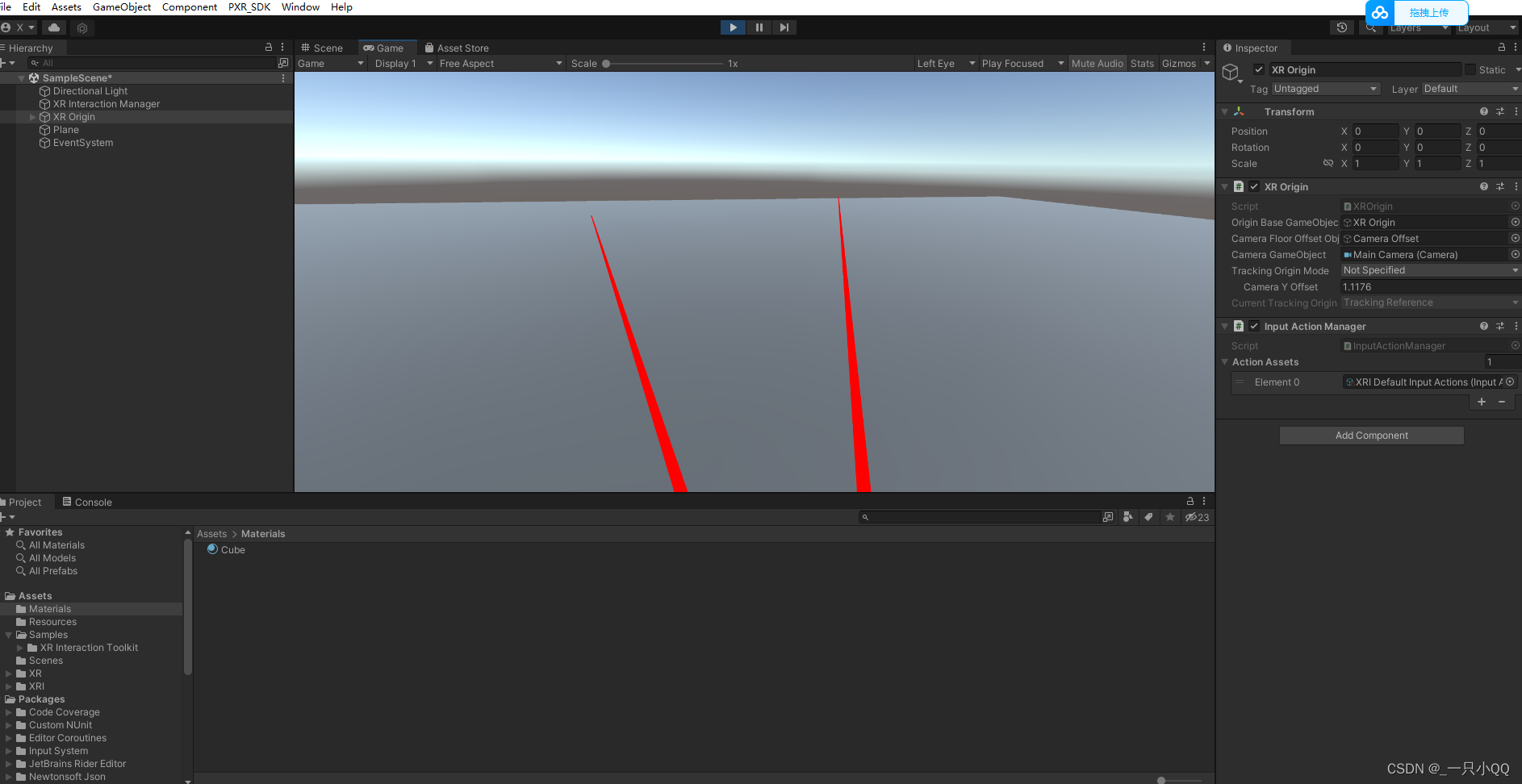
Task: Toggle the Static checkbox
Action: click(x=1470, y=70)
